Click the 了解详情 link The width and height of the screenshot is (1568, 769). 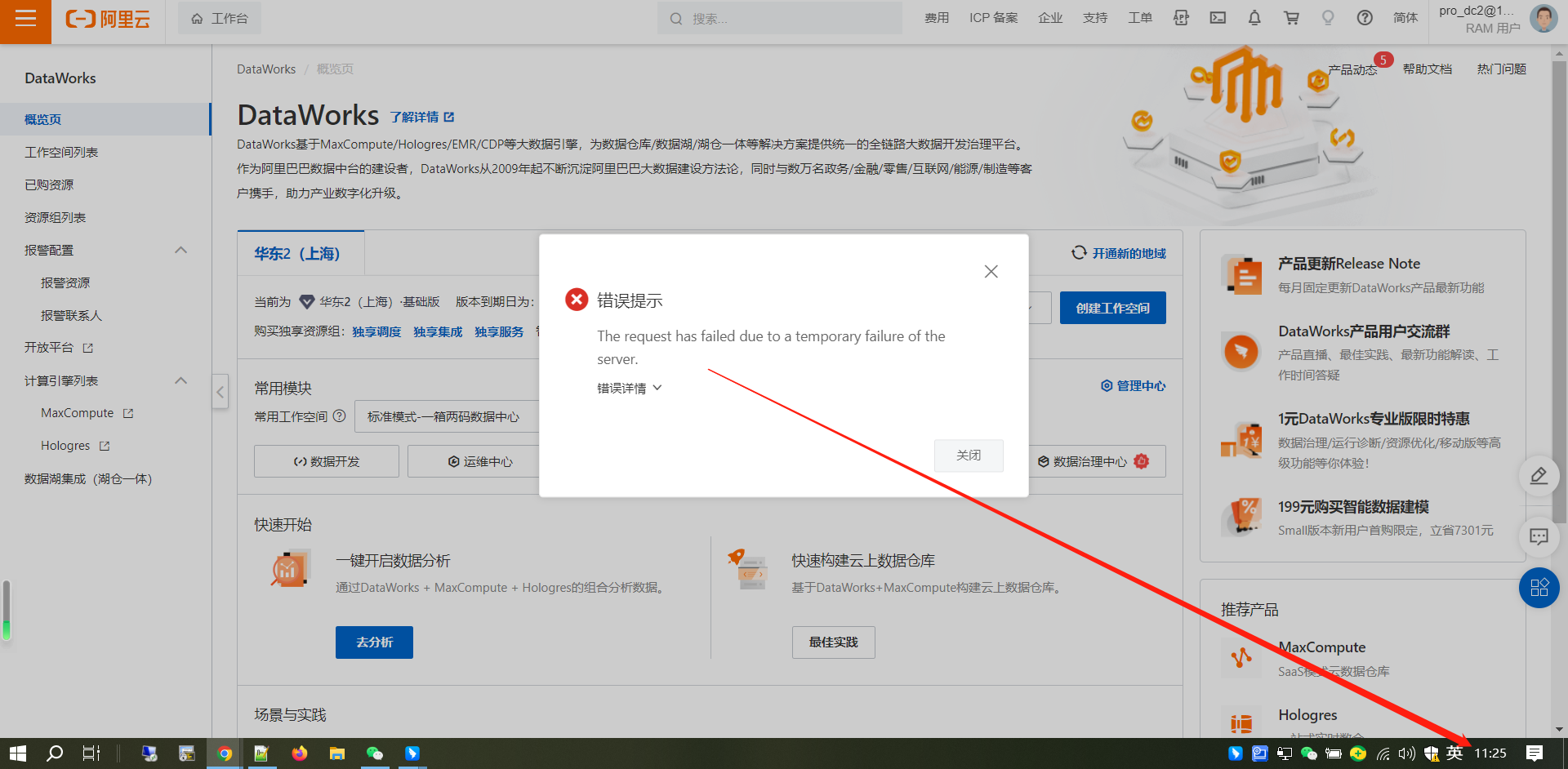421,117
